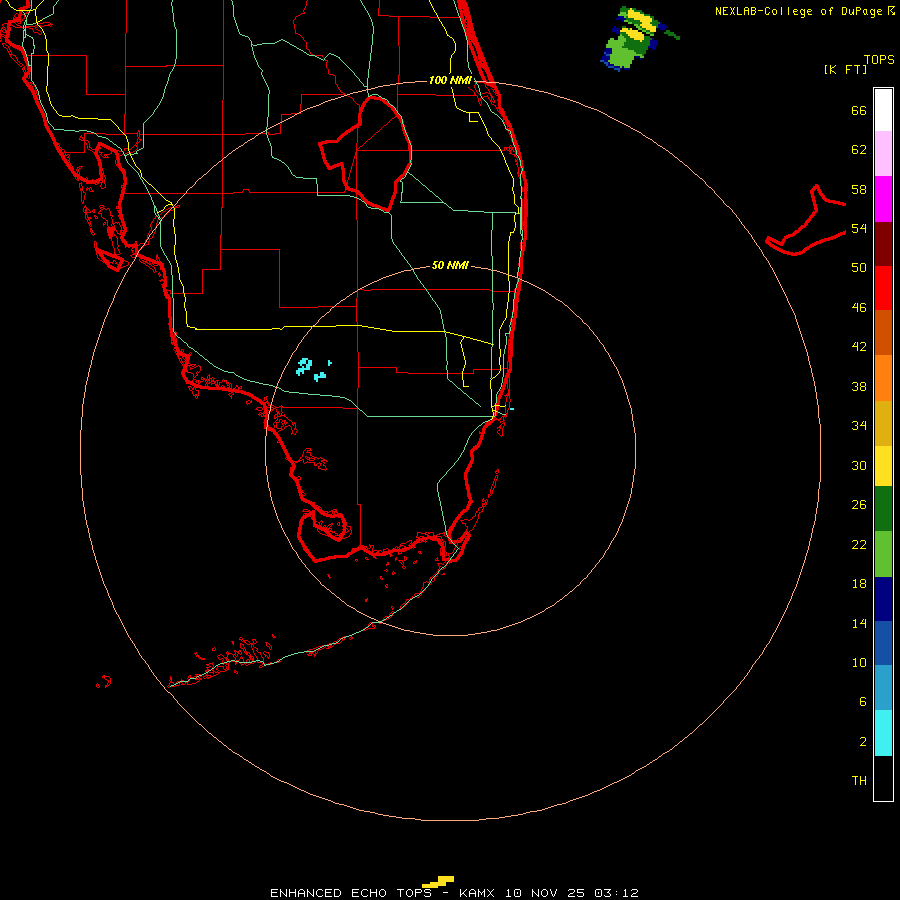900x900 pixels.
Task: Click the 50 NMI range ring label
Action: coord(450,265)
